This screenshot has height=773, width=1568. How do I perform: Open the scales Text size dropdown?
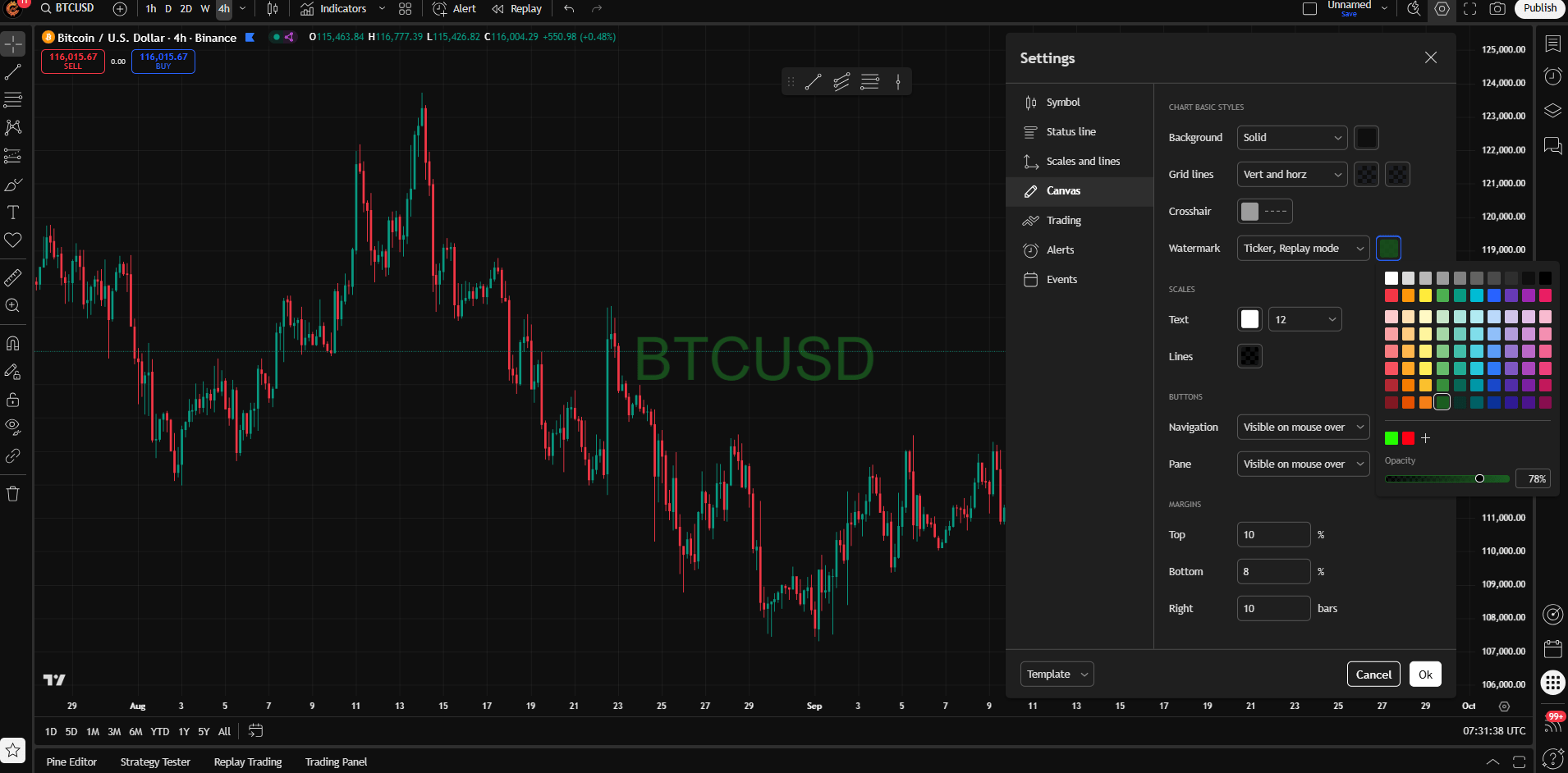point(1305,320)
